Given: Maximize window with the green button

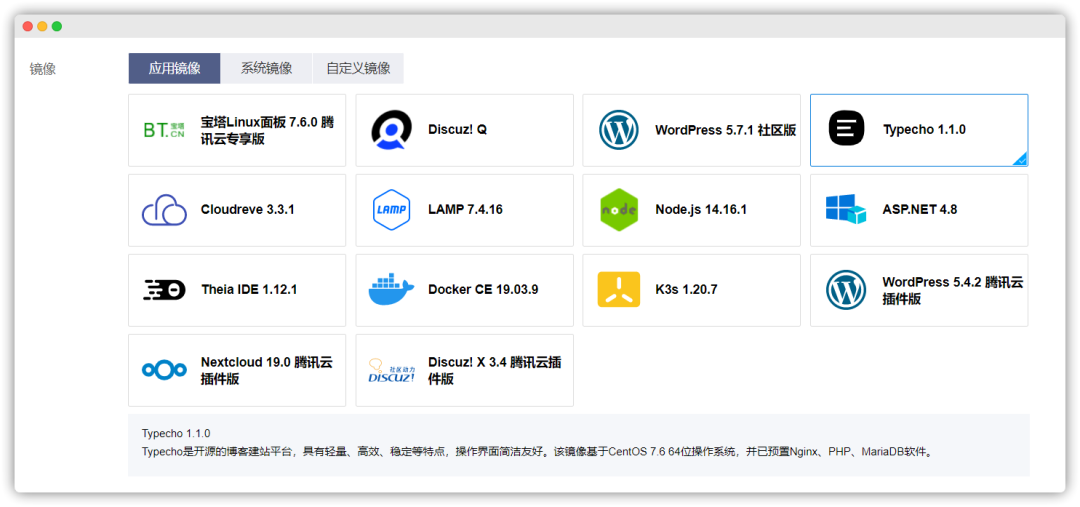Looking at the screenshot, I should (x=56, y=26).
